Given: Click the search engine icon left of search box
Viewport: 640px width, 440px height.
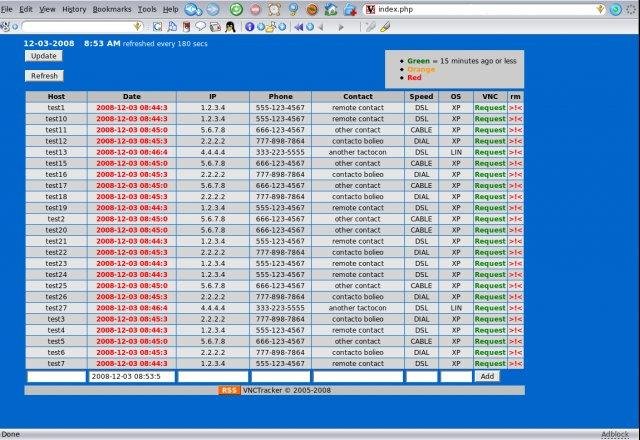Looking at the screenshot, I should point(5,27).
